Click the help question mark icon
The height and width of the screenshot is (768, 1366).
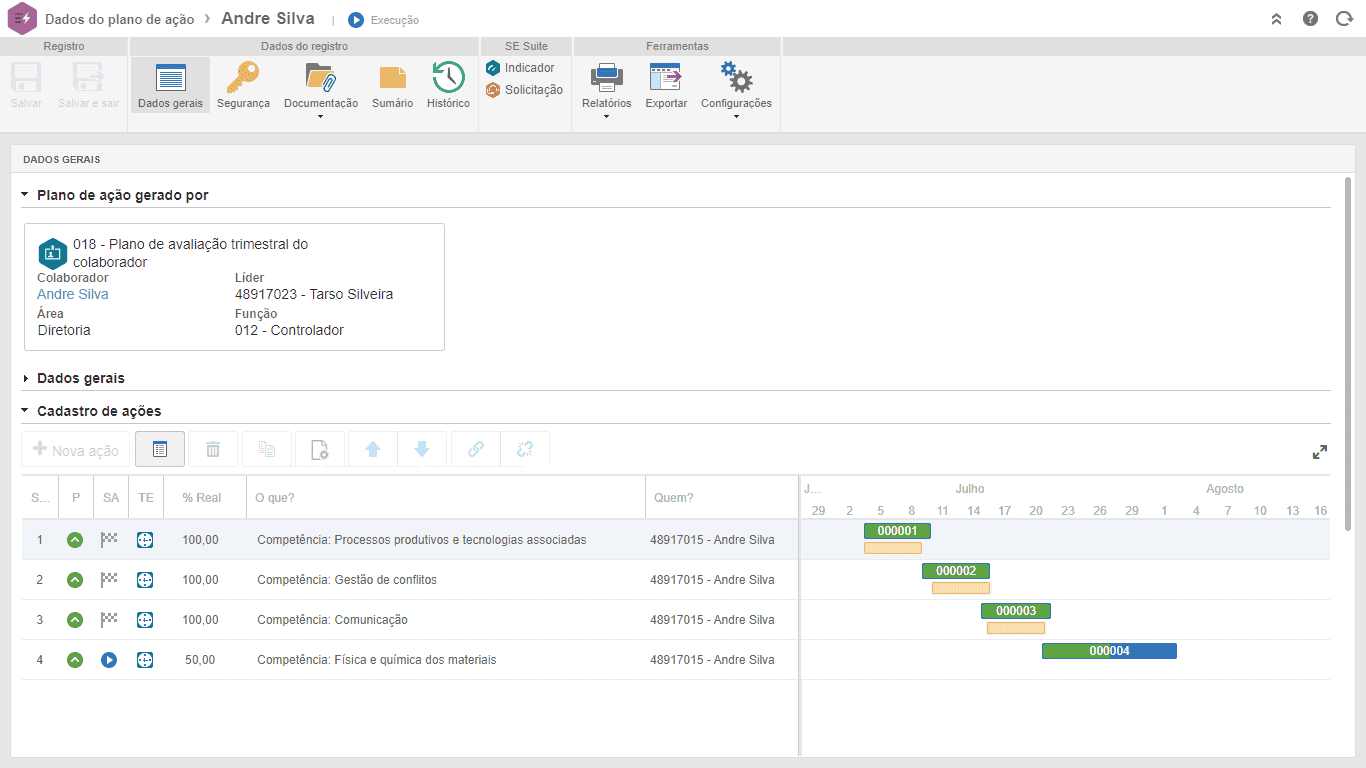point(1310,19)
